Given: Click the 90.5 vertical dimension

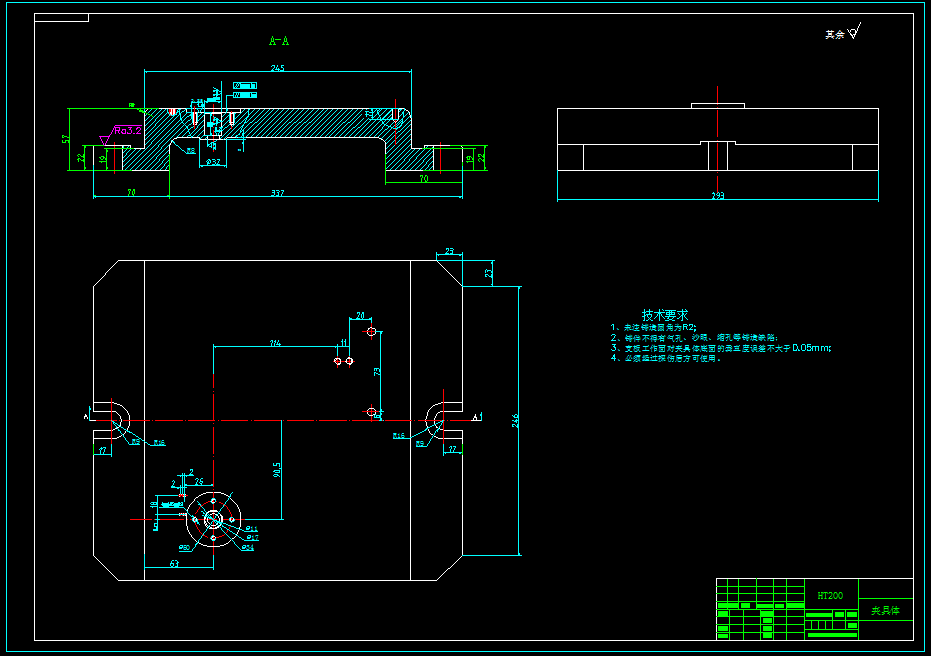Looking at the screenshot, I should click(x=277, y=470).
